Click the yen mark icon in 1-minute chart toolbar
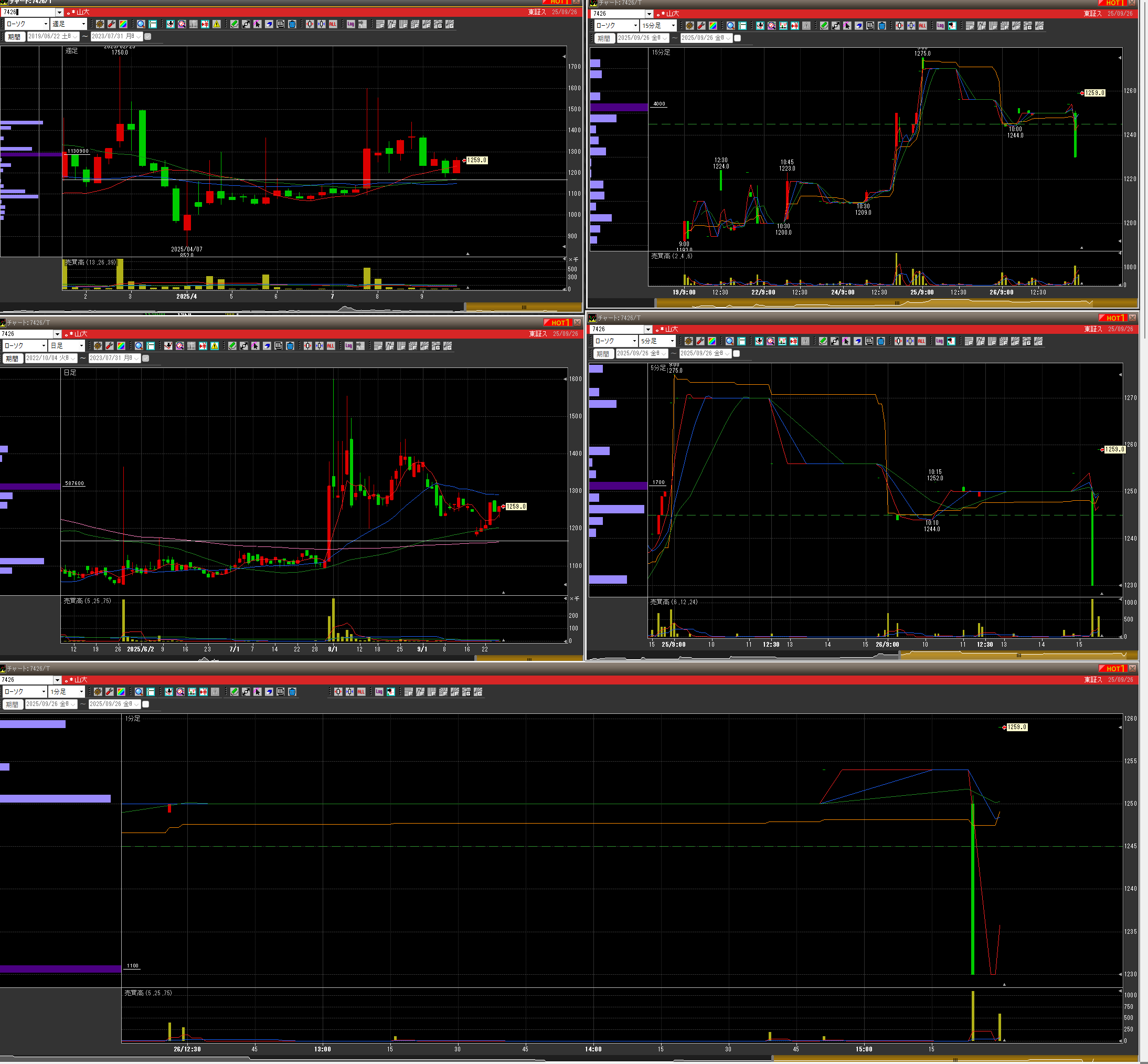This screenshot has height=1064, width=1148. [203, 692]
